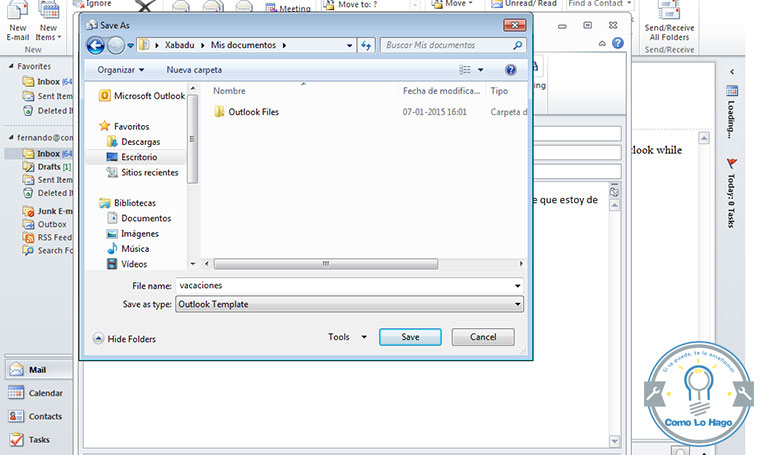Screen dimensions: 770x455
Task: Select the Outlook Files folder
Action: [x=247, y=112]
